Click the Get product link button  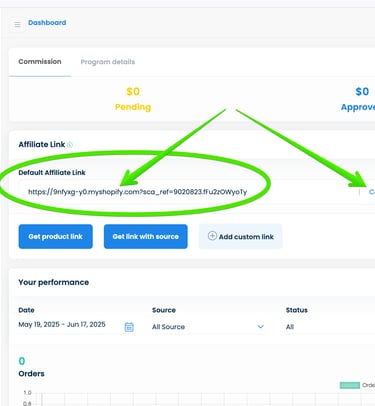[x=55, y=236]
